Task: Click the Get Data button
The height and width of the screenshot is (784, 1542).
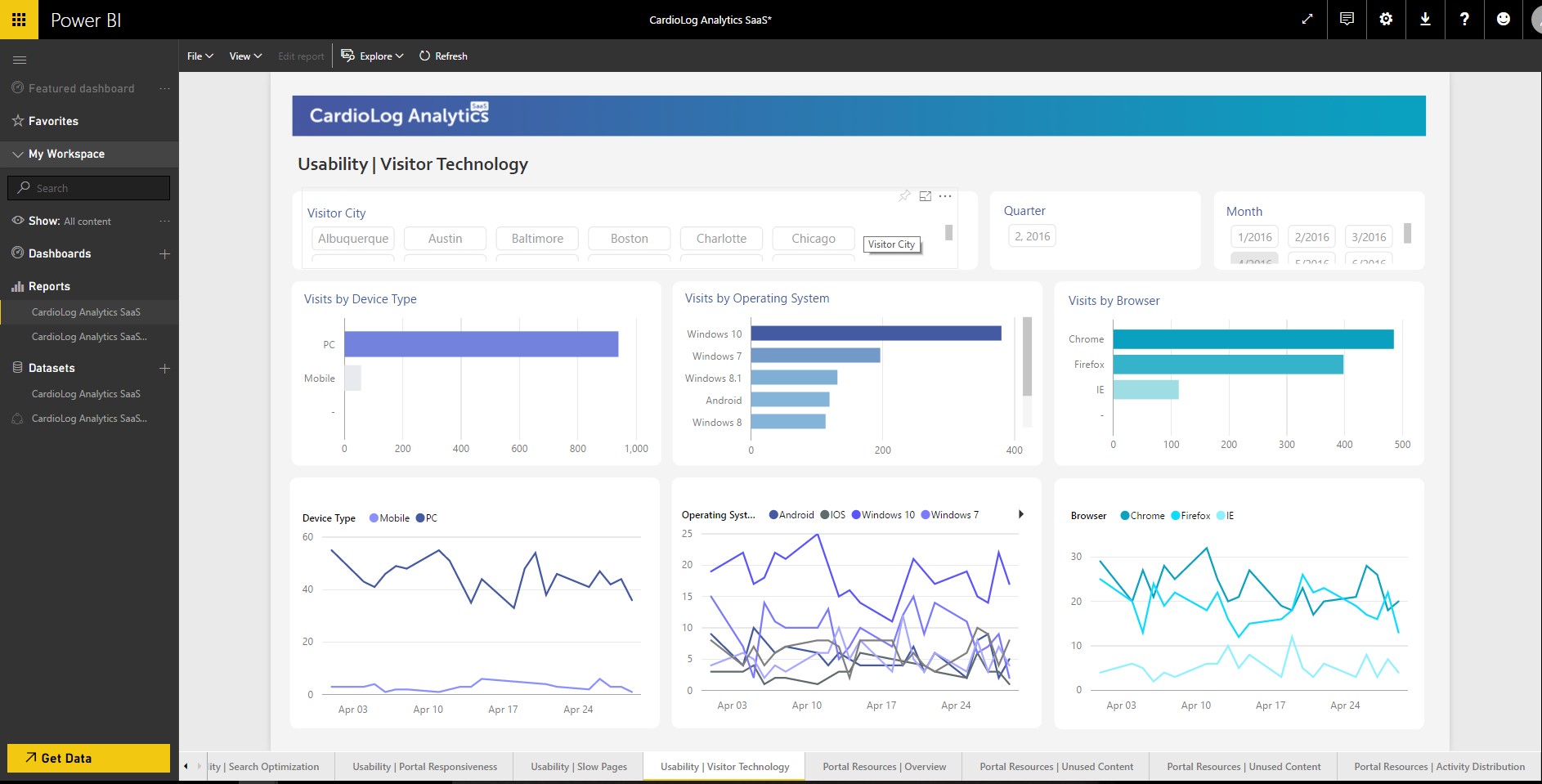Action: click(88, 758)
